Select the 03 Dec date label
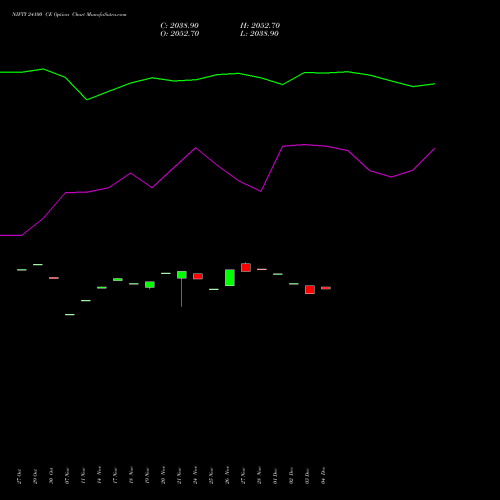This screenshot has height=500, width=500. point(307,476)
